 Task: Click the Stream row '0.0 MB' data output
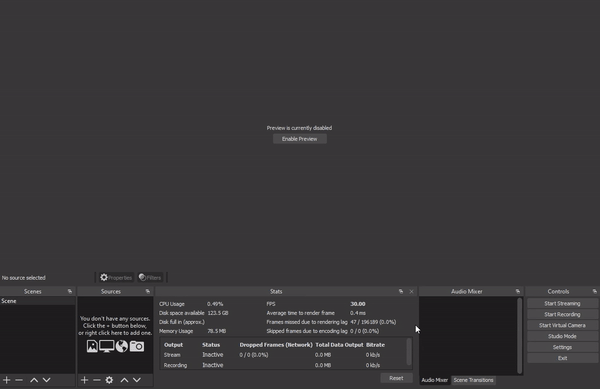(x=323, y=355)
